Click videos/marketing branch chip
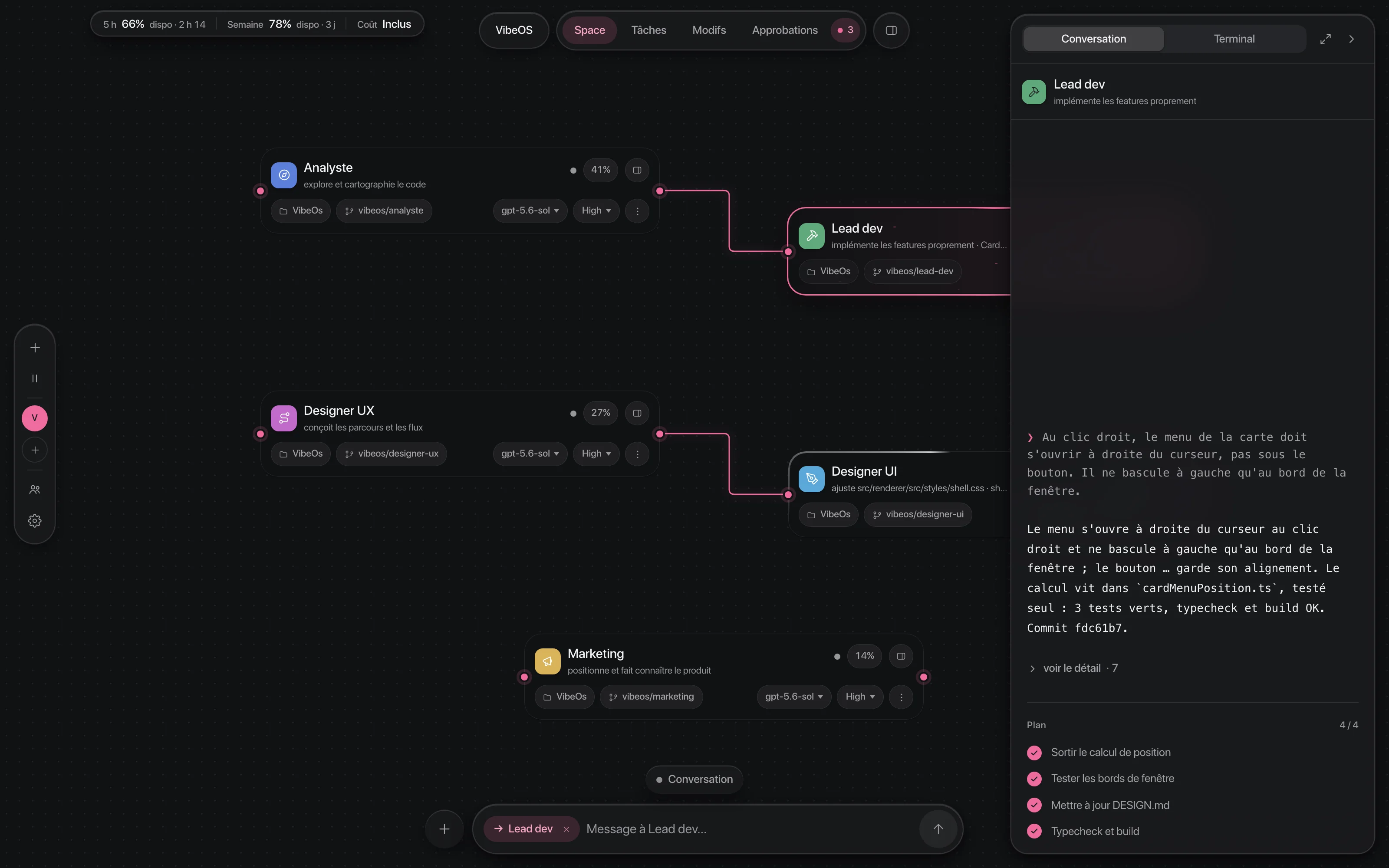 (652, 697)
